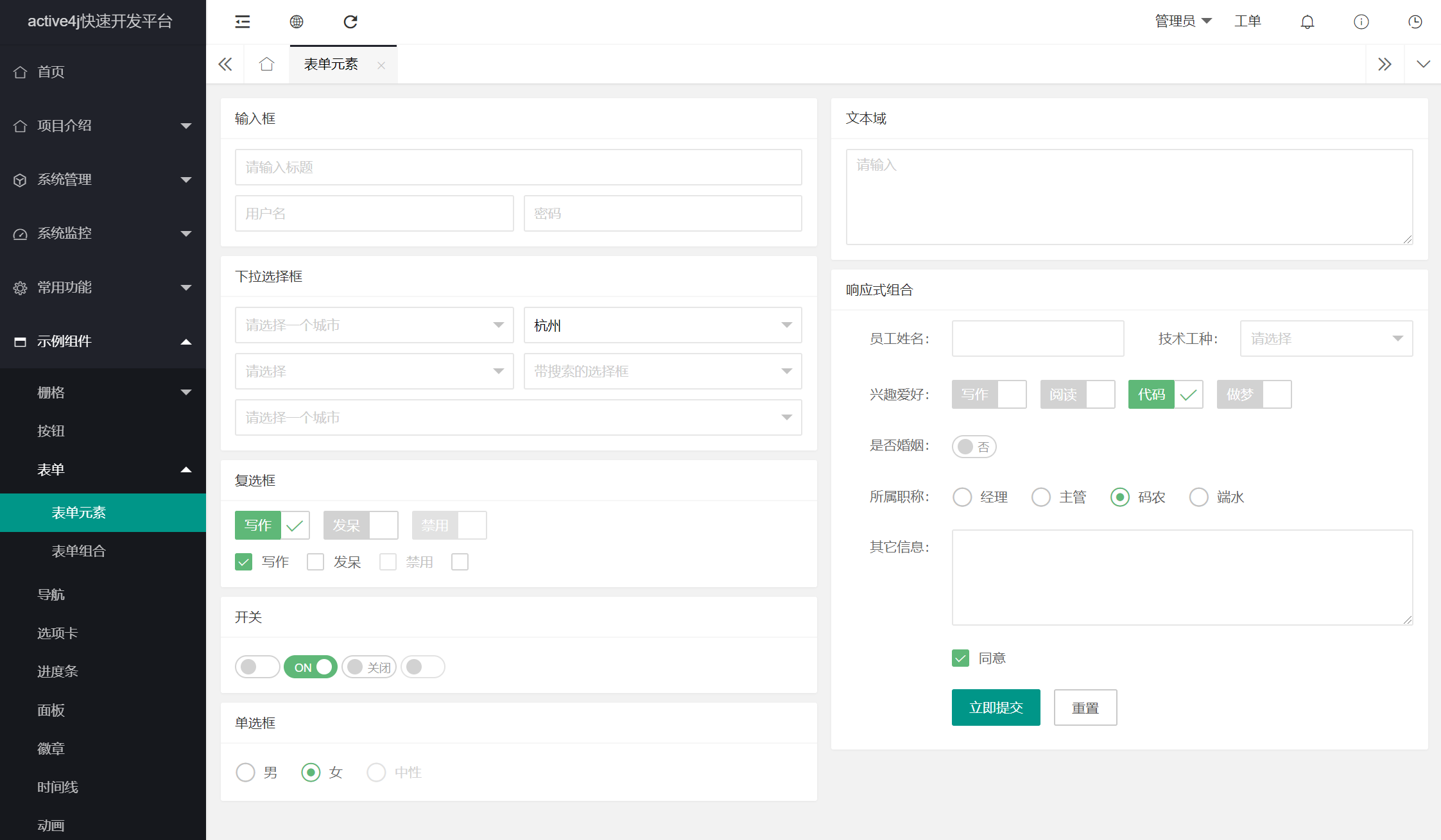Expand the 常用功能 sidebar menu

coord(103,287)
